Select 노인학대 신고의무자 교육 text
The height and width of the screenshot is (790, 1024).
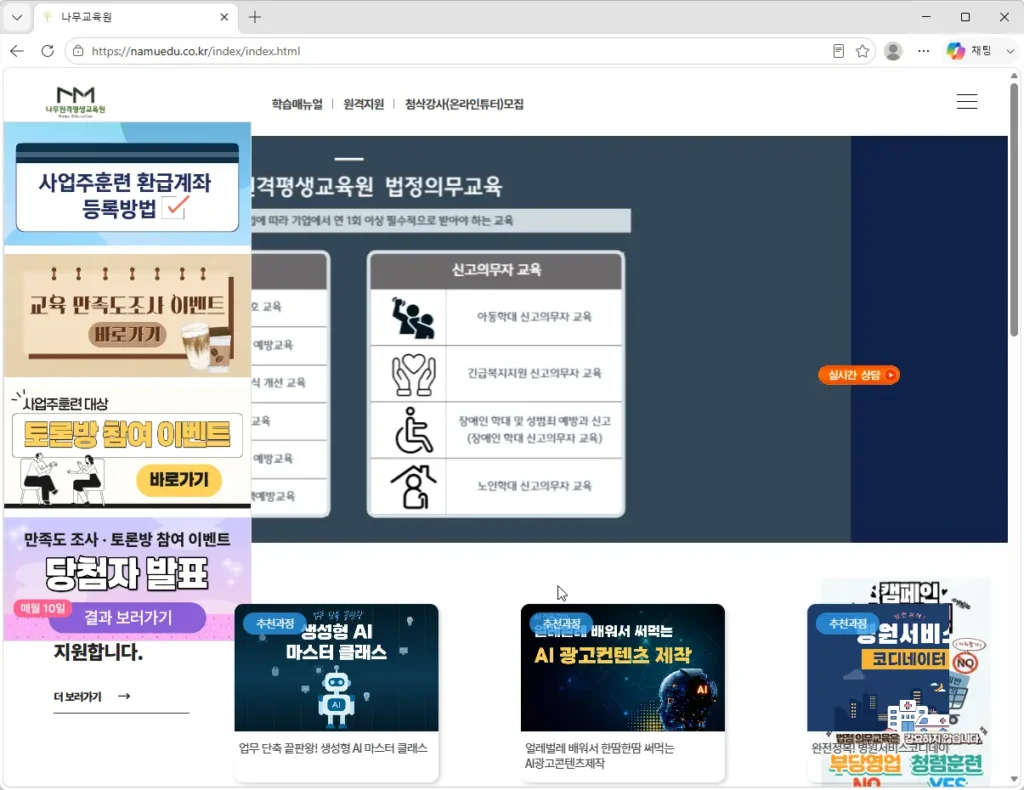click(x=534, y=486)
